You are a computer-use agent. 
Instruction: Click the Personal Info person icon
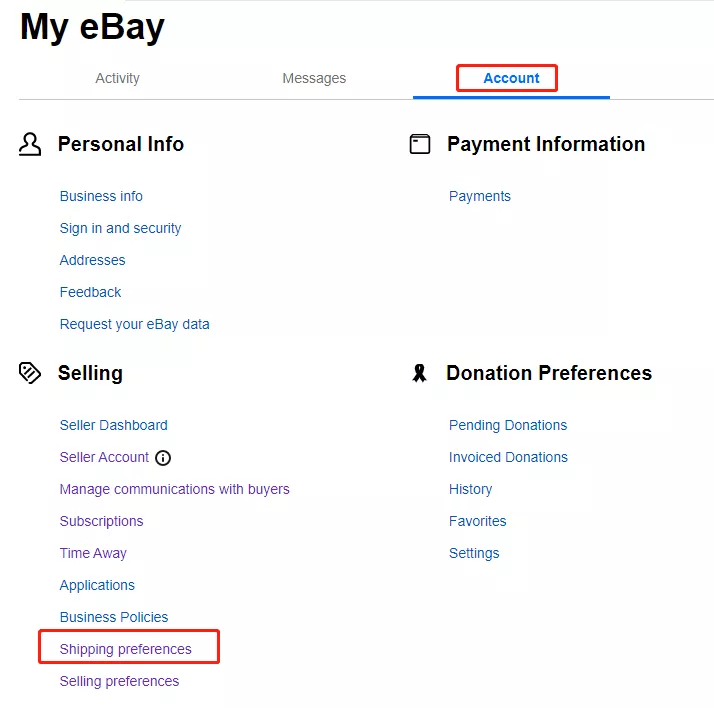[x=30, y=145]
